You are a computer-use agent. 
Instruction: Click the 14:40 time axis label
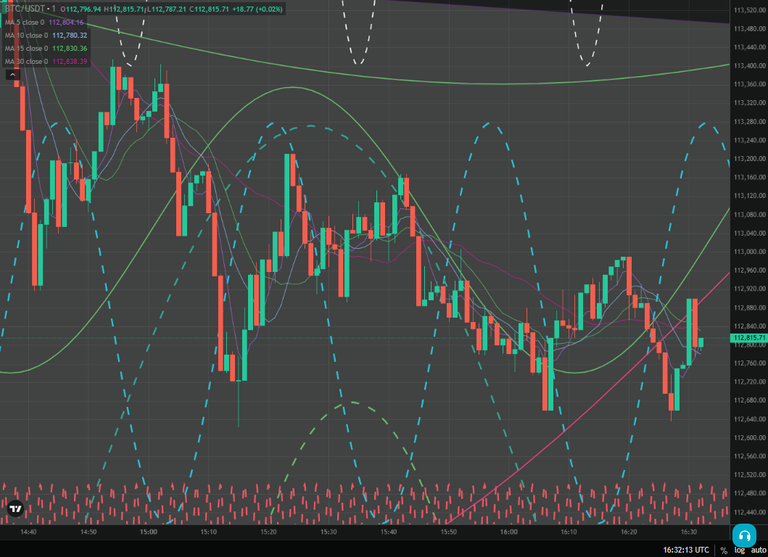click(28, 532)
